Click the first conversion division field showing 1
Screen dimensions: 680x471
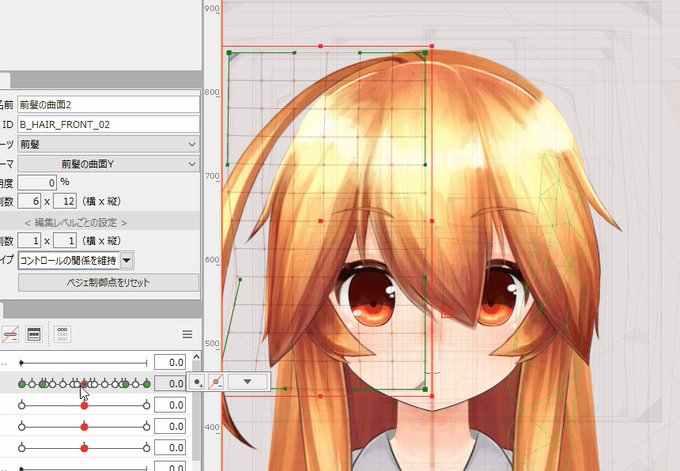click(29, 241)
